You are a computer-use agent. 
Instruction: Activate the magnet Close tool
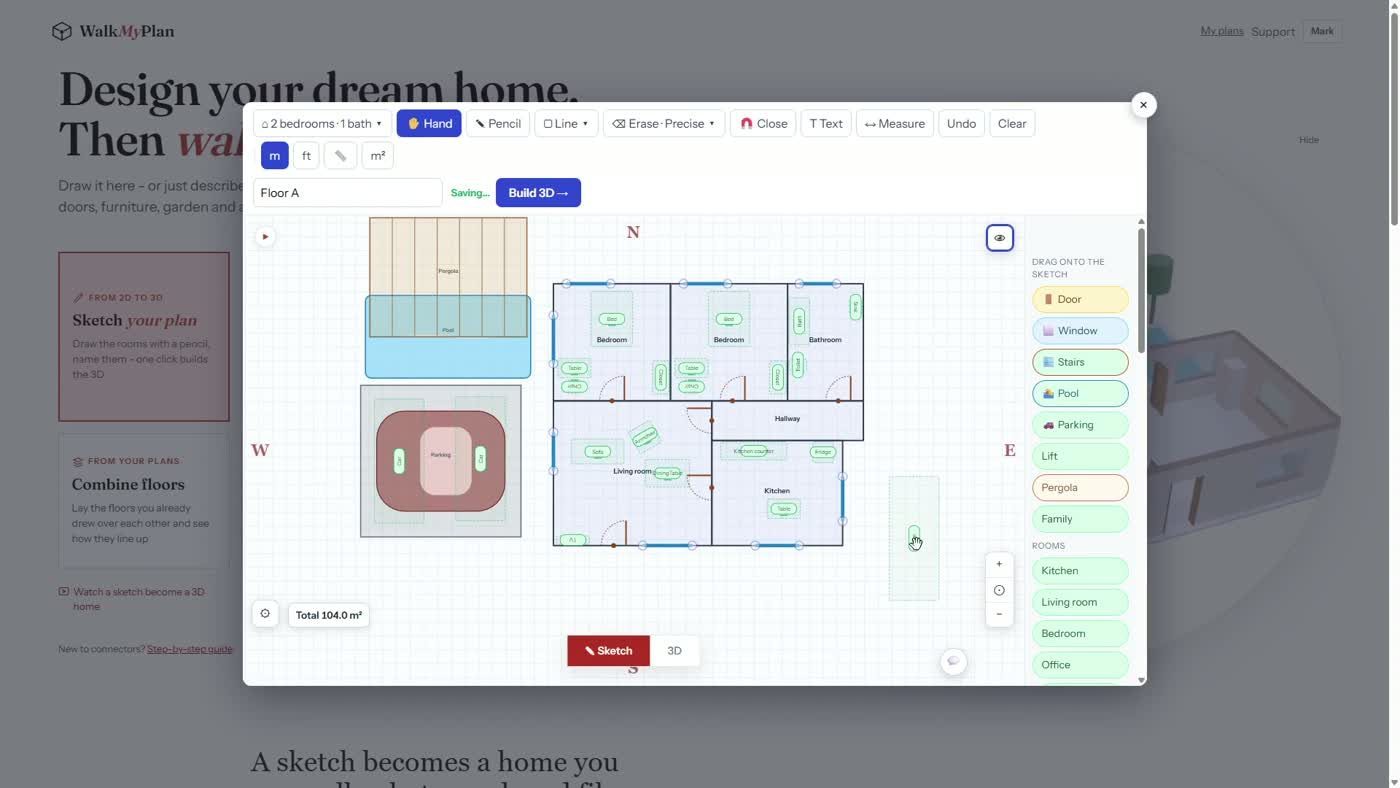(x=763, y=123)
